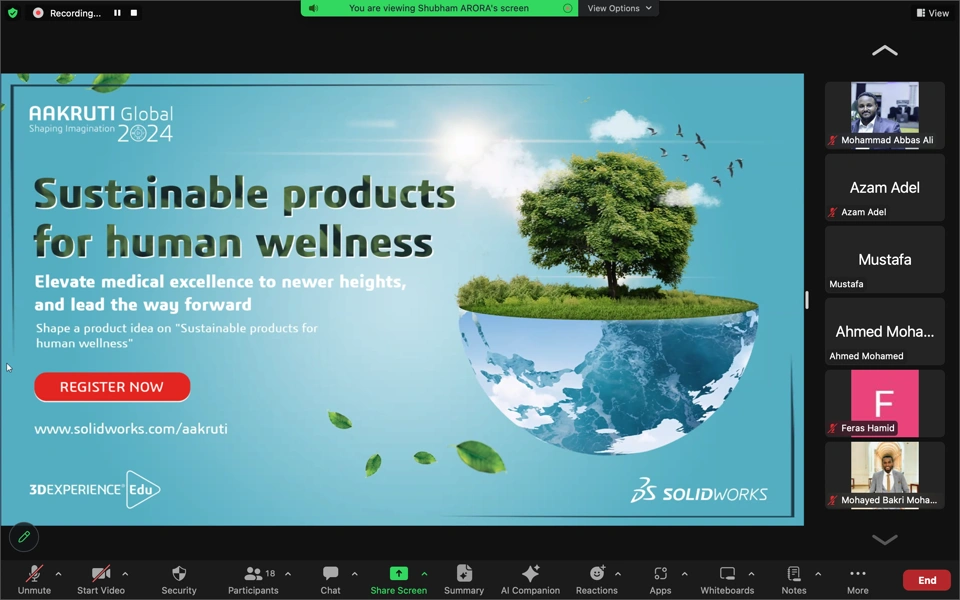Expand Share Screen options arrow
This screenshot has width=960, height=600.
pyautogui.click(x=424, y=574)
